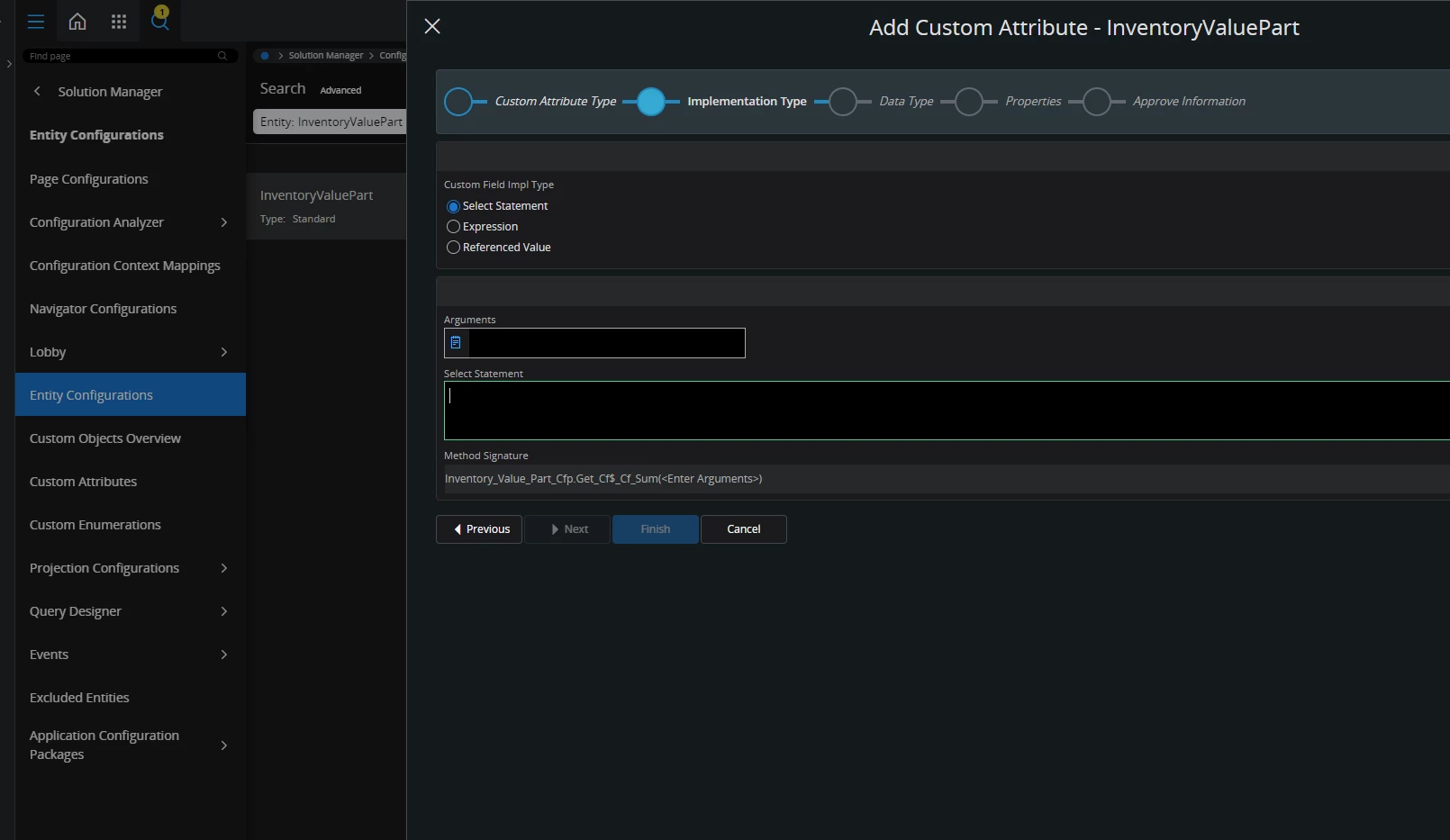Select the Implementation Type wizard step
The height and width of the screenshot is (840, 1450).
(x=650, y=102)
